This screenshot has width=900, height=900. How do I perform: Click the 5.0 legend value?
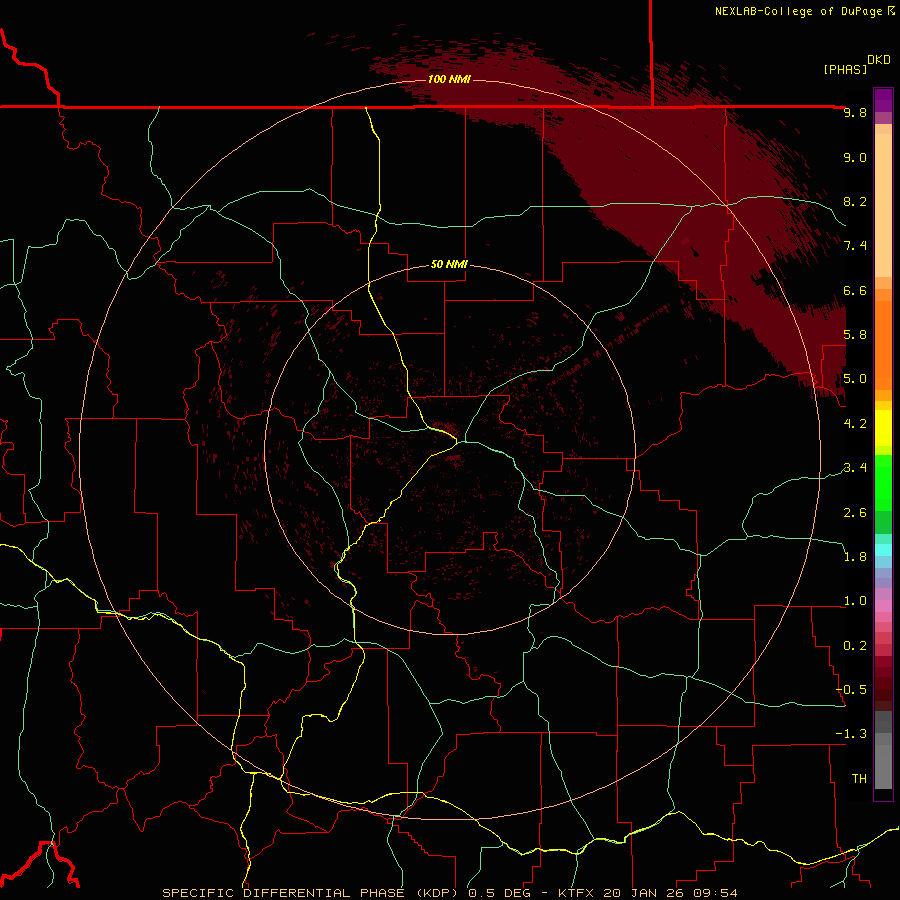click(x=855, y=379)
